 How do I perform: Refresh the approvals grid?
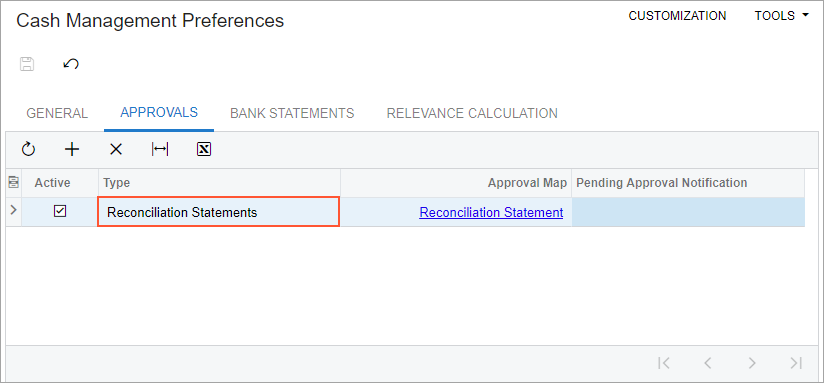coord(28,150)
